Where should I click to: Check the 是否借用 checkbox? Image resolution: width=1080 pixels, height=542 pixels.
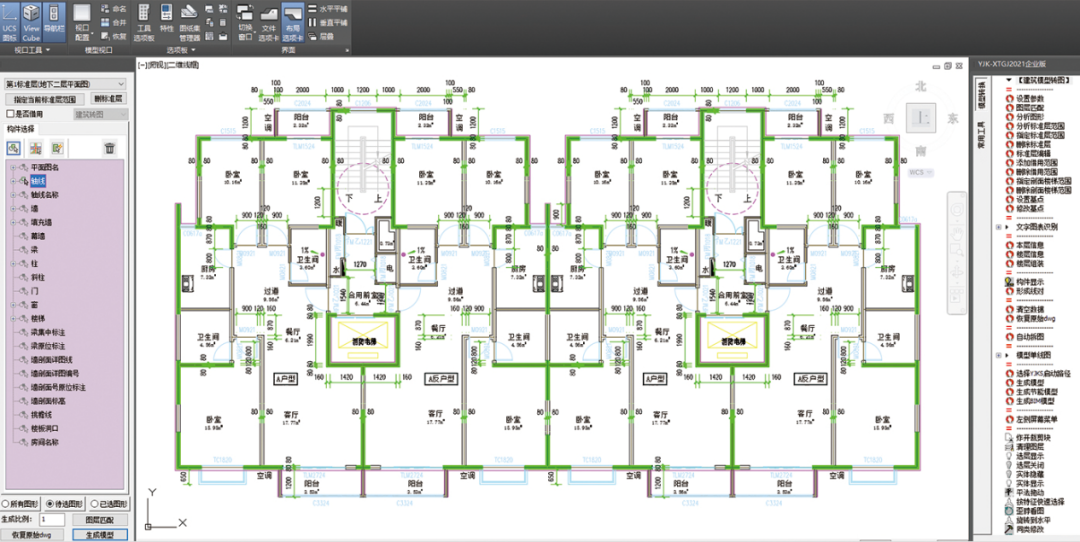(10, 114)
